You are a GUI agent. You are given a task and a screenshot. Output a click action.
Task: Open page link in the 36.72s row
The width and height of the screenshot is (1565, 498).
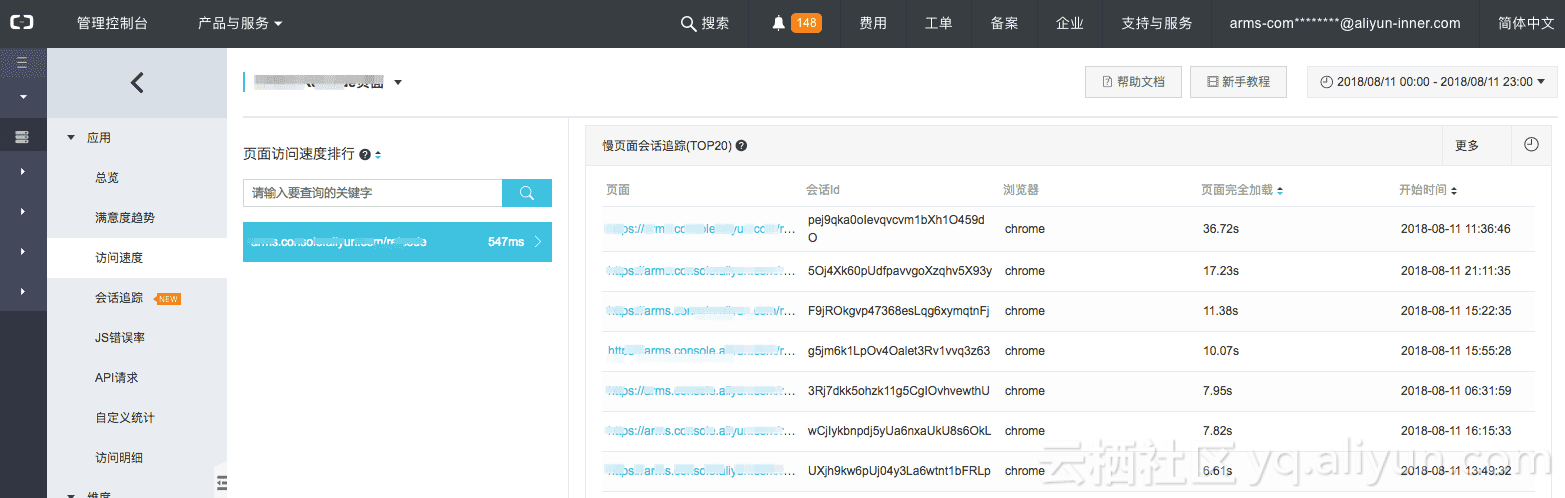click(x=701, y=229)
